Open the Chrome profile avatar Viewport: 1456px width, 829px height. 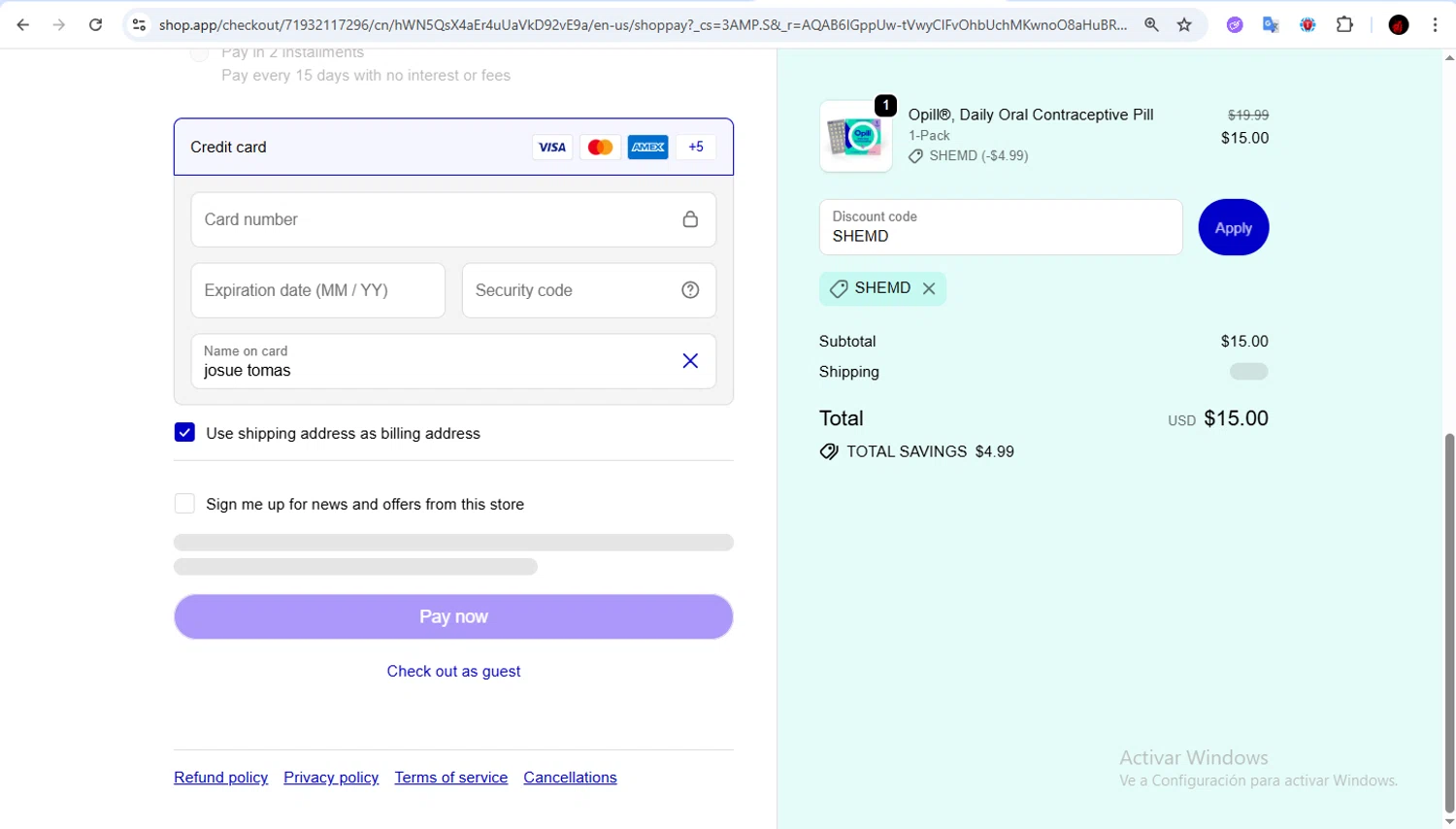click(1399, 25)
